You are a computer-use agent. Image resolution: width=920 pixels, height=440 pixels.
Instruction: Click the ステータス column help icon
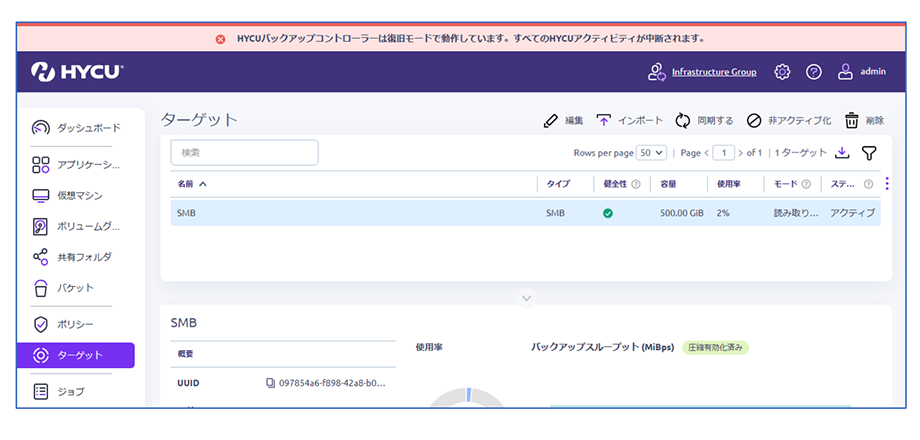(868, 184)
